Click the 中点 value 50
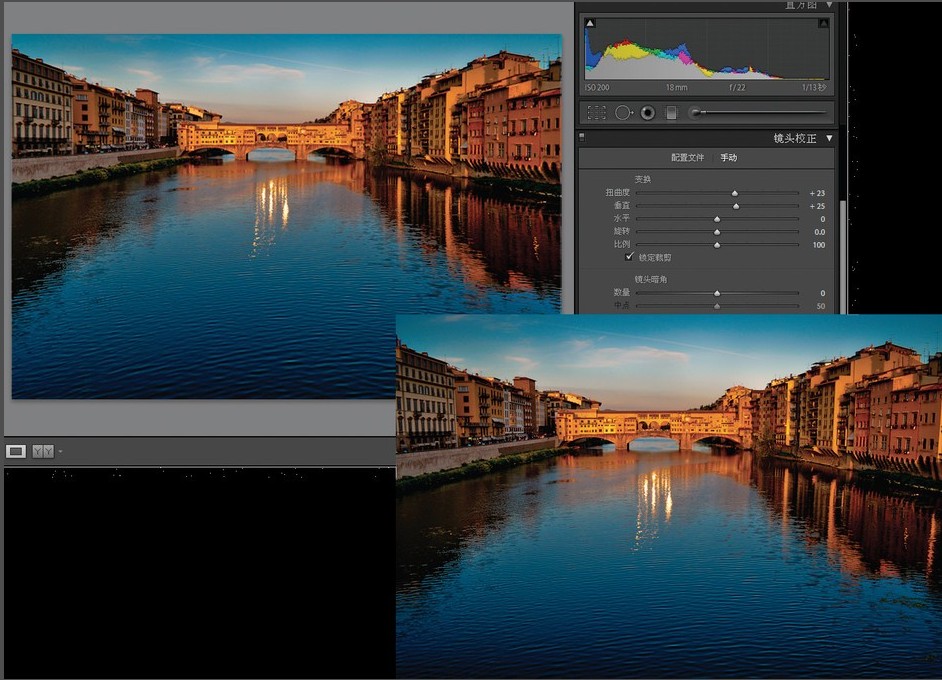Screen dimensions: 942x680 click(x=821, y=306)
